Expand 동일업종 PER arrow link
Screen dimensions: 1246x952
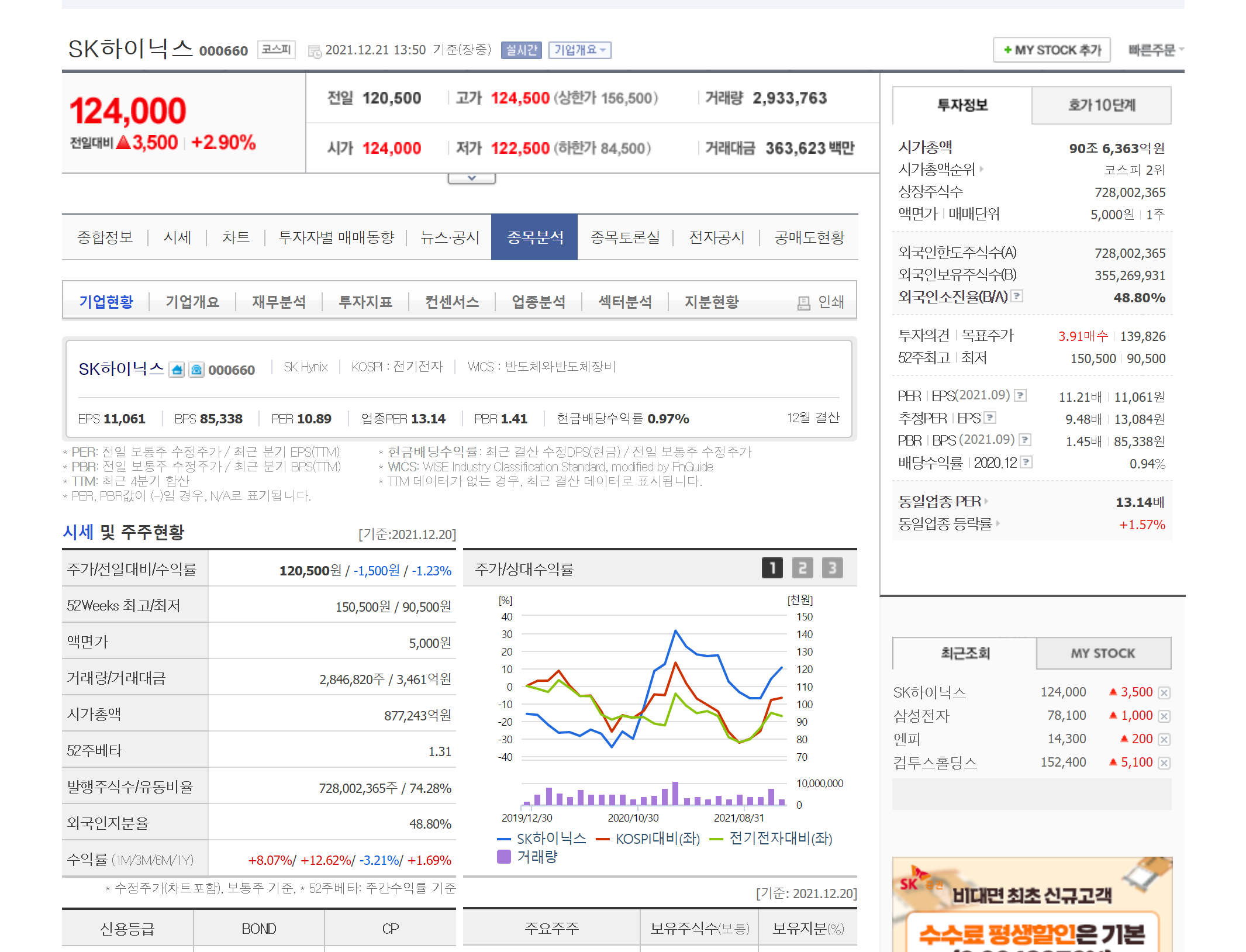(x=986, y=501)
